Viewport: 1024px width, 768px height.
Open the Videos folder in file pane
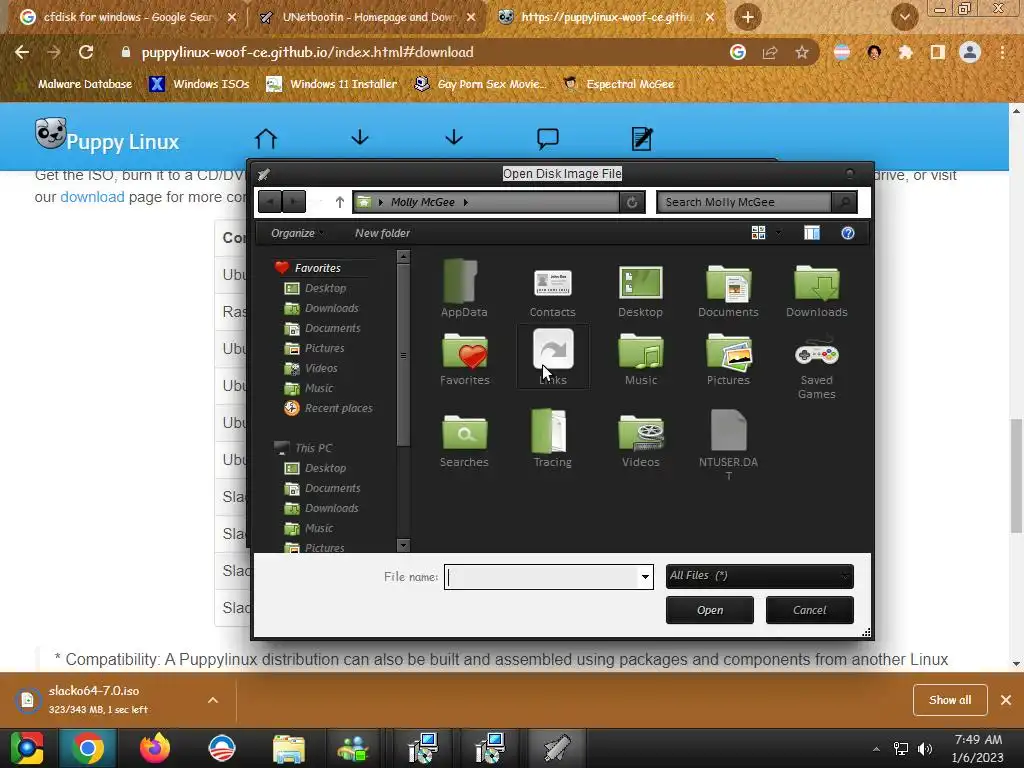[641, 439]
